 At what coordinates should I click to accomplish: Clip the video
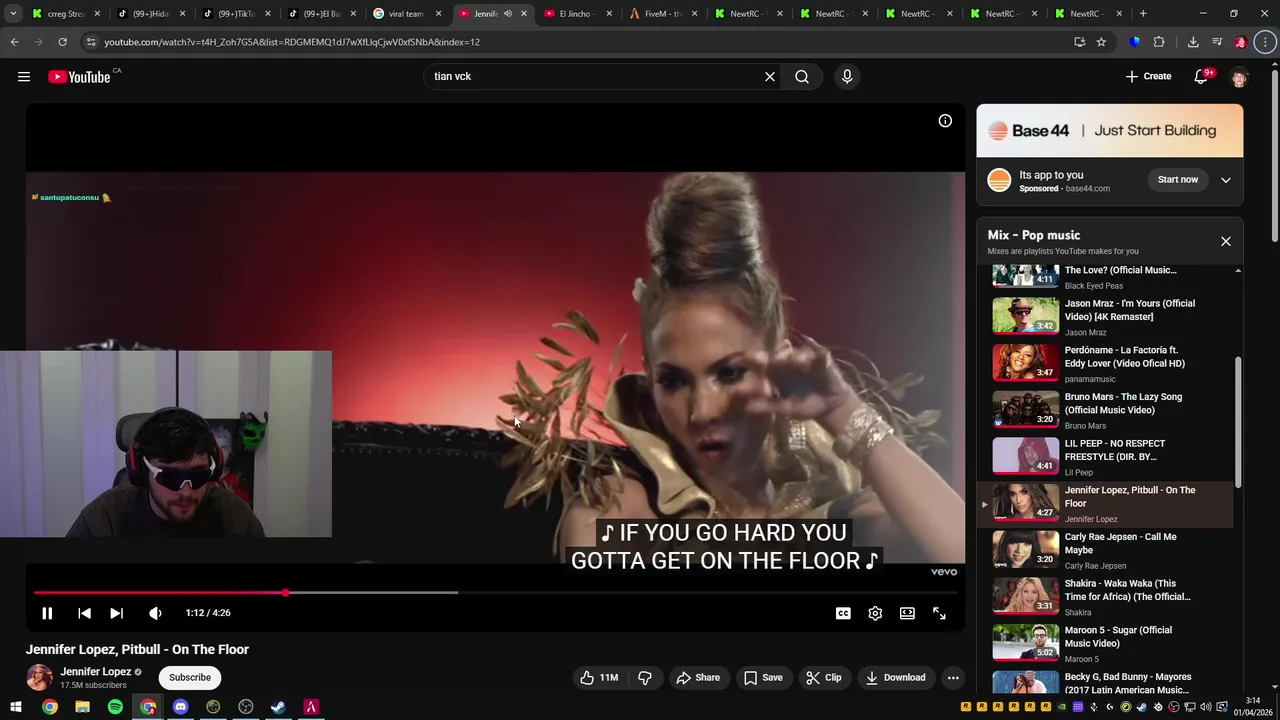point(824,678)
